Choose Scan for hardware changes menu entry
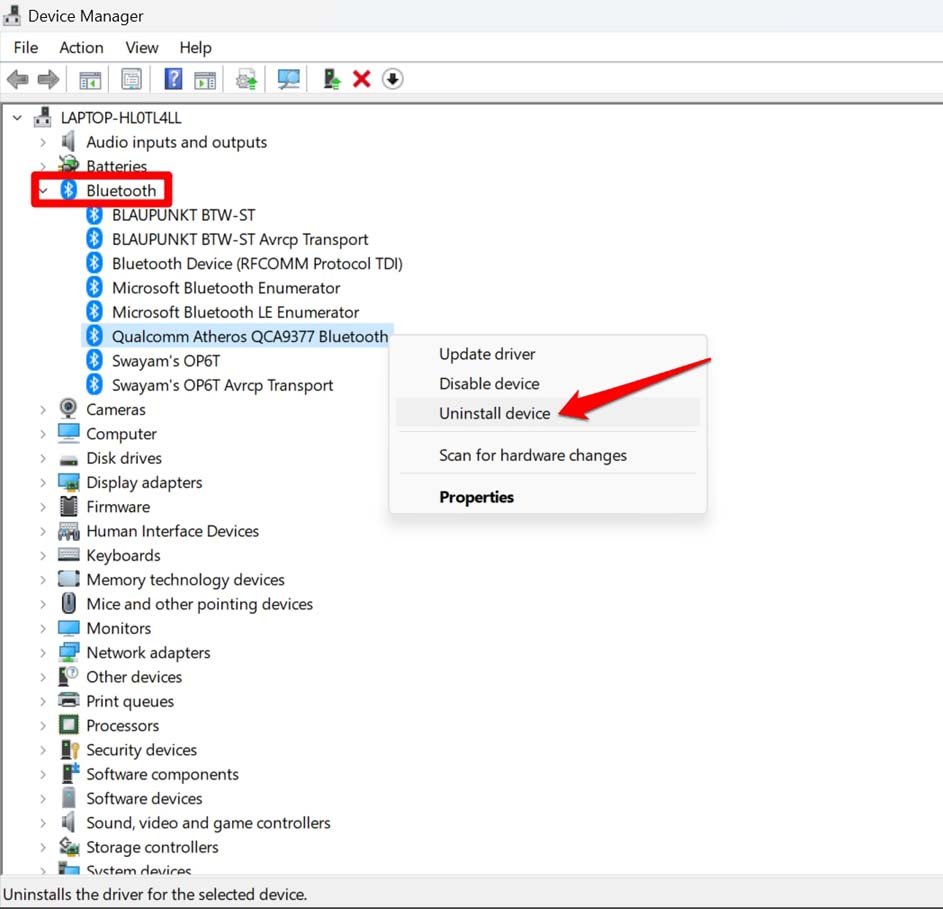This screenshot has height=909, width=943. click(548, 455)
